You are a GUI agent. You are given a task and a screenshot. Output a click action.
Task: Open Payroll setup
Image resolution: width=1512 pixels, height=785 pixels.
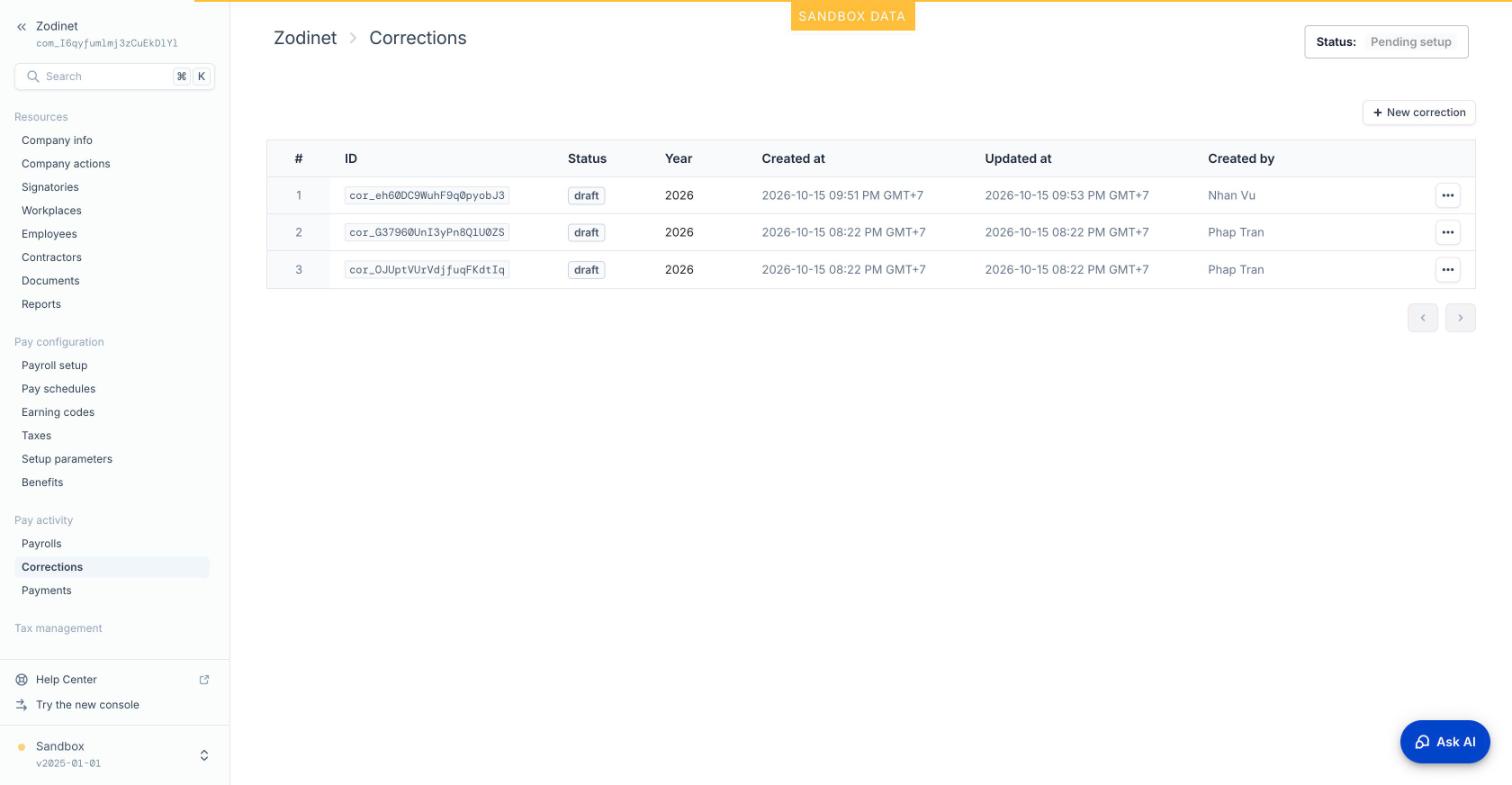tap(54, 366)
